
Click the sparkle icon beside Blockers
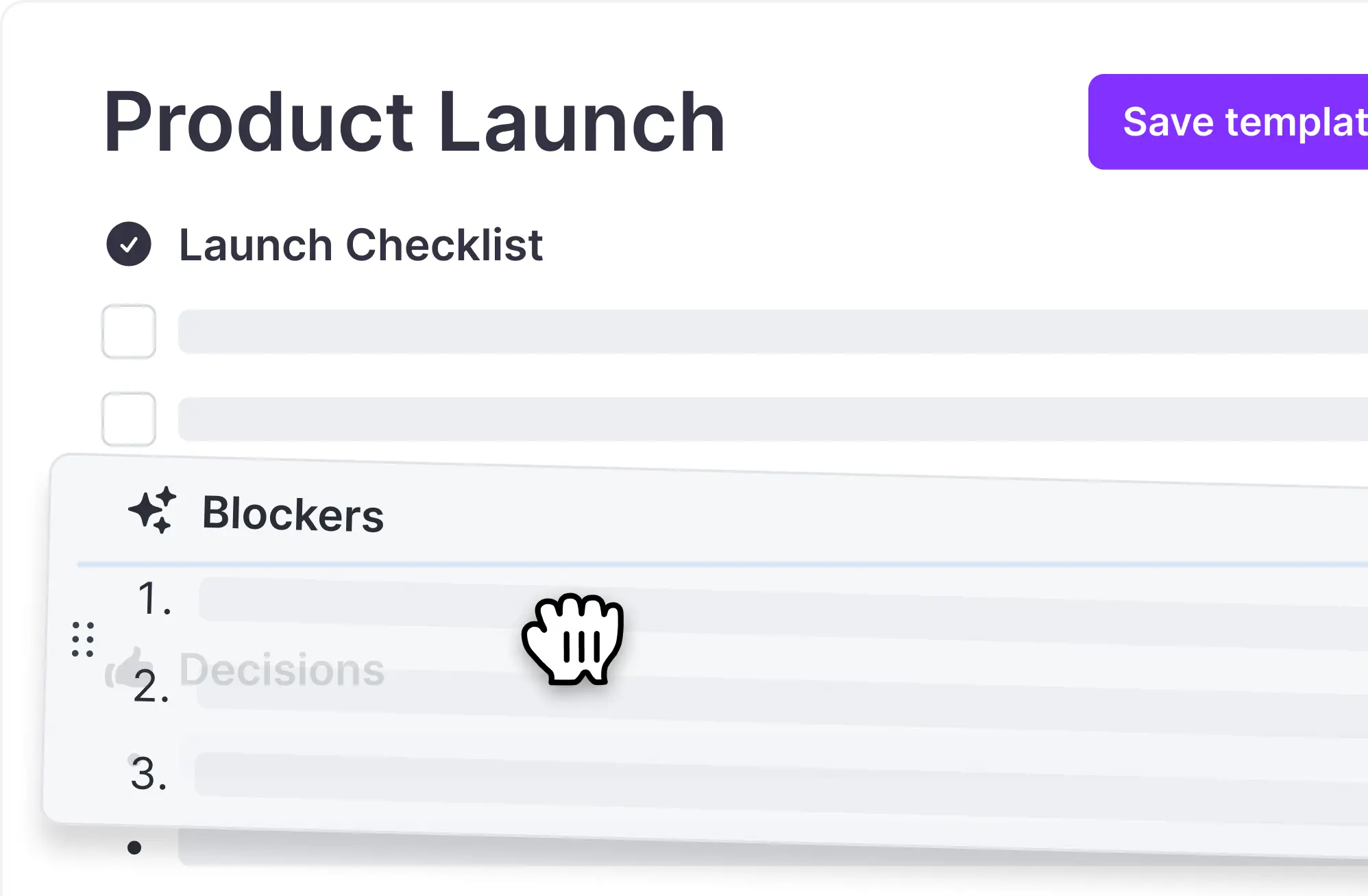tap(152, 510)
